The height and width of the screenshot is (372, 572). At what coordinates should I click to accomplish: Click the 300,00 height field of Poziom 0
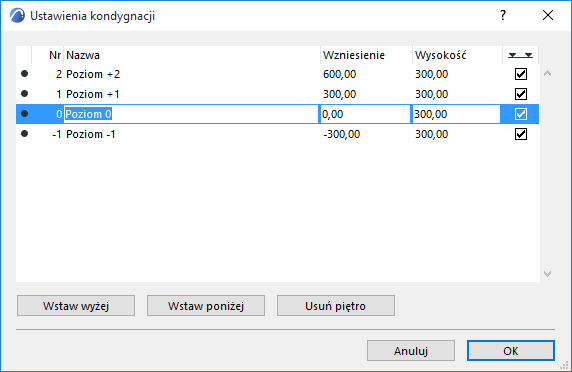(456, 114)
